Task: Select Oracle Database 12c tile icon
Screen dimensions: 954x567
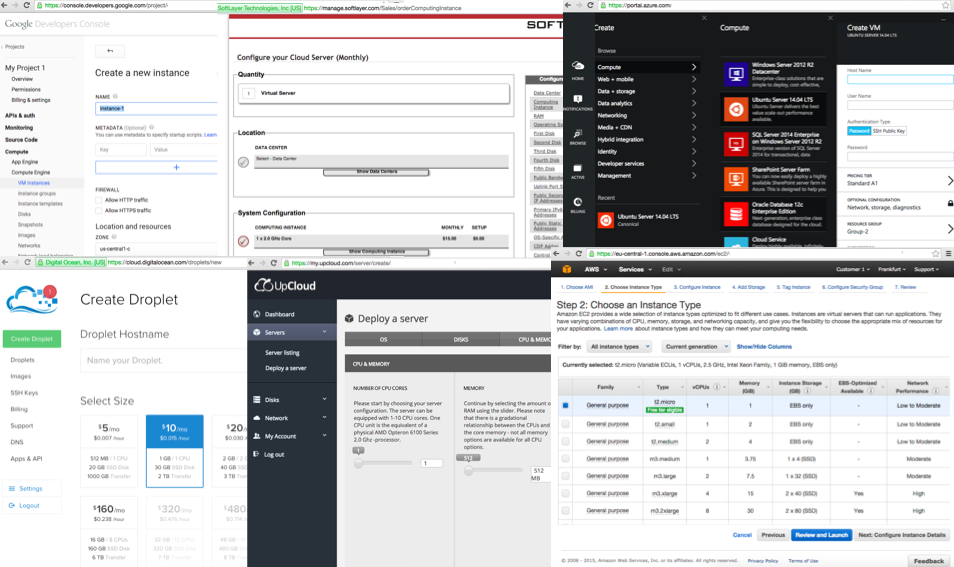Action: coord(736,214)
